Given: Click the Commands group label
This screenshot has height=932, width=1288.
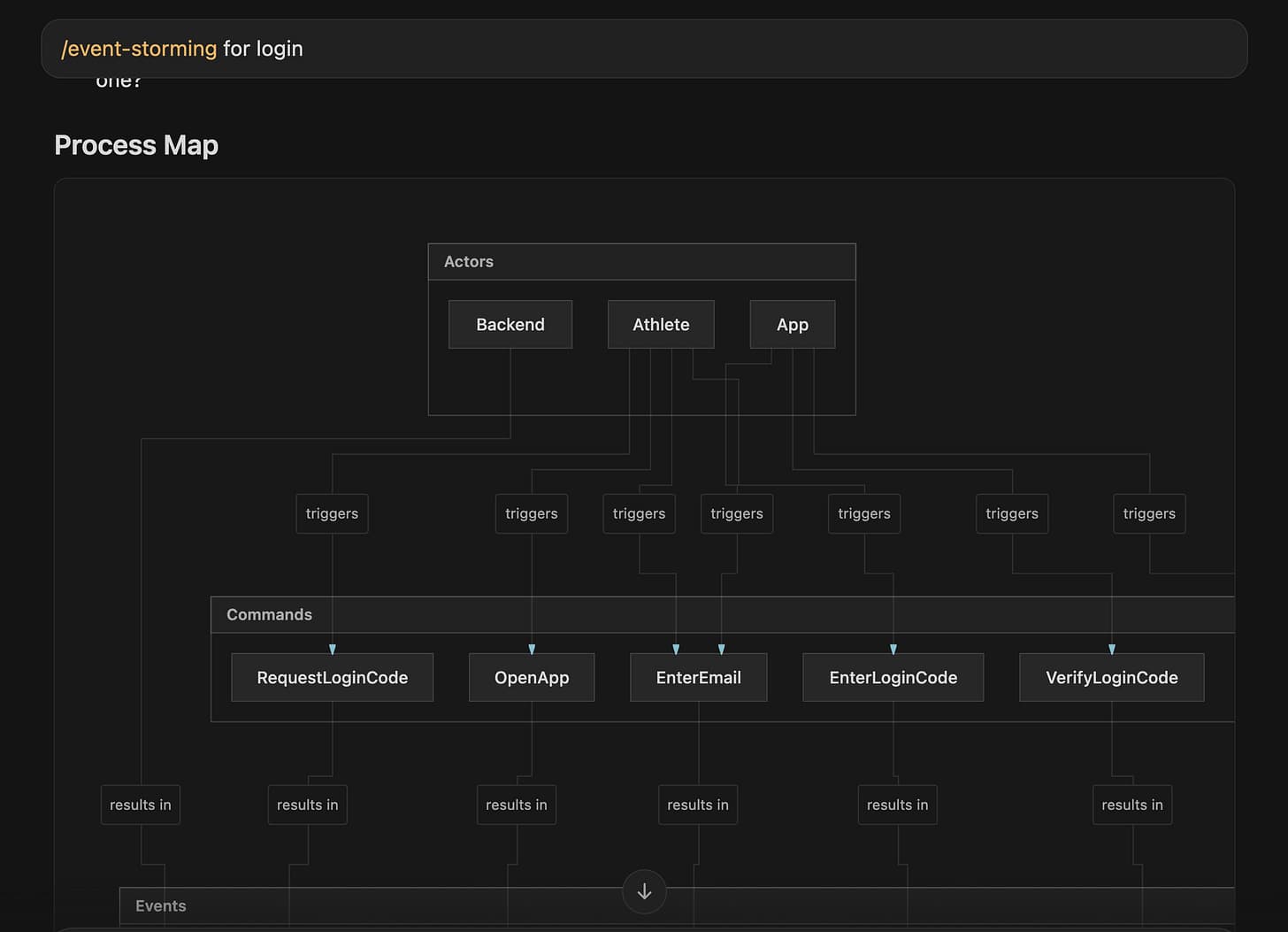Looking at the screenshot, I should 269,615.
